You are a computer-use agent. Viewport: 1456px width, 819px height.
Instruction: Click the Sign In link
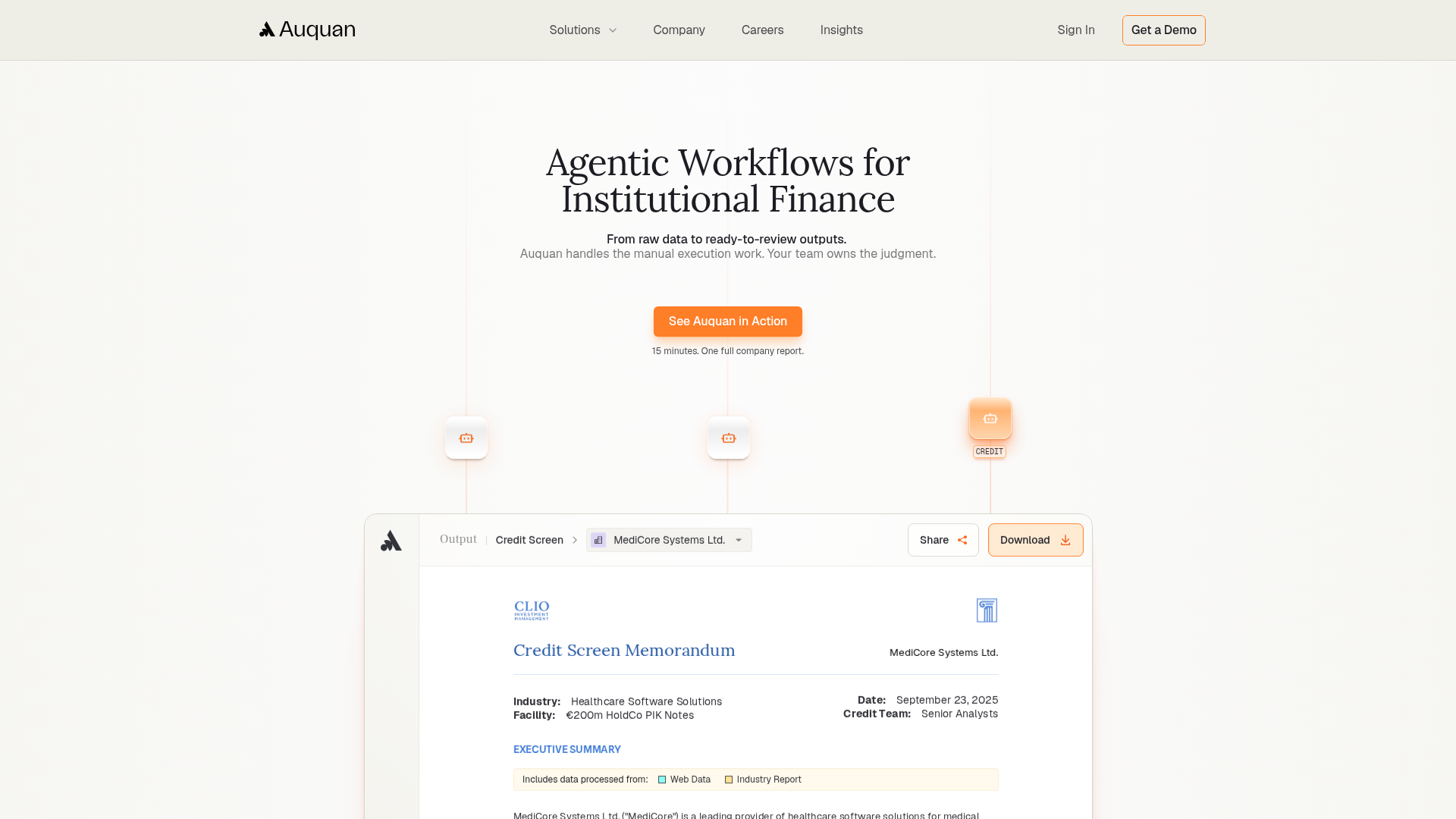(1075, 30)
